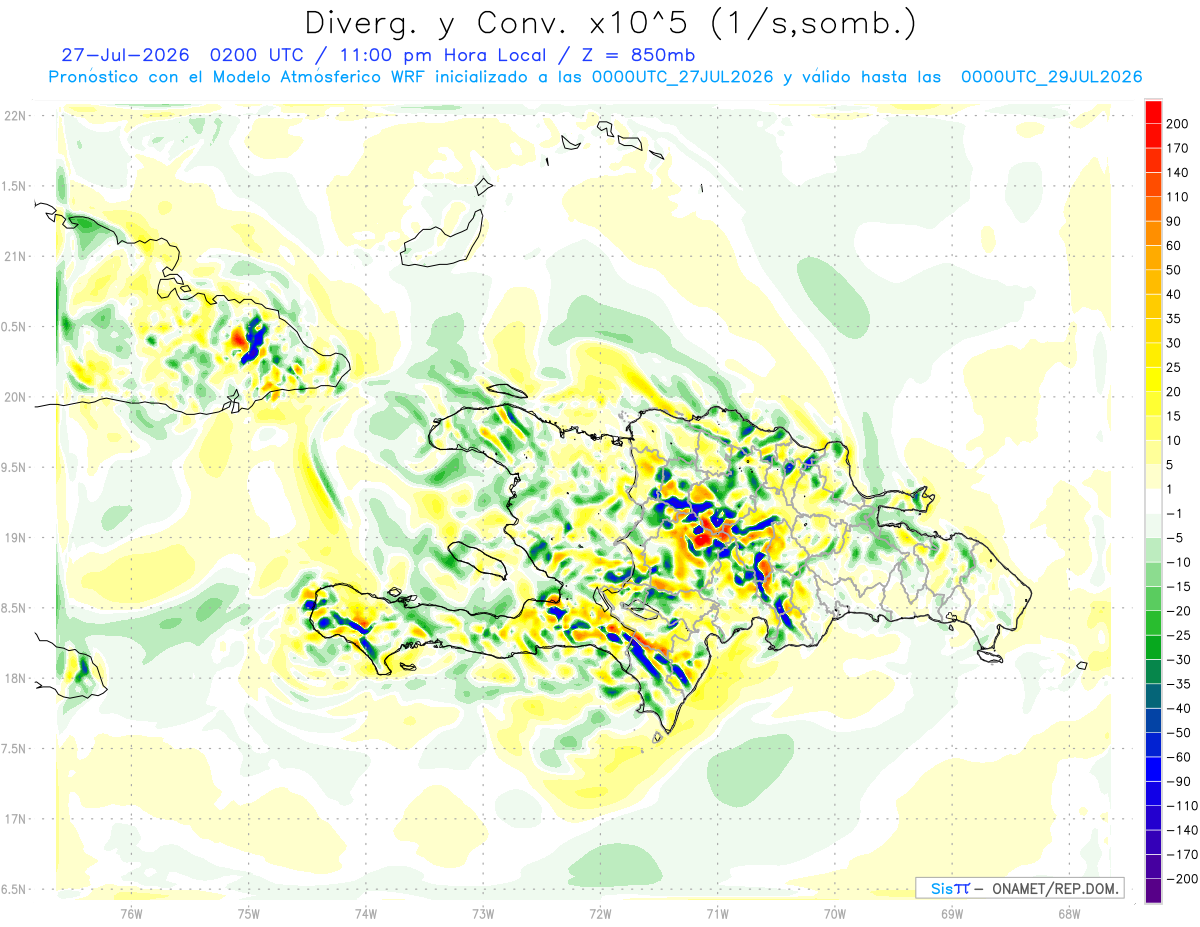Screen dimensions: 1200x927
Task: Click the 22N latitude axis label
Action: click(15, 116)
